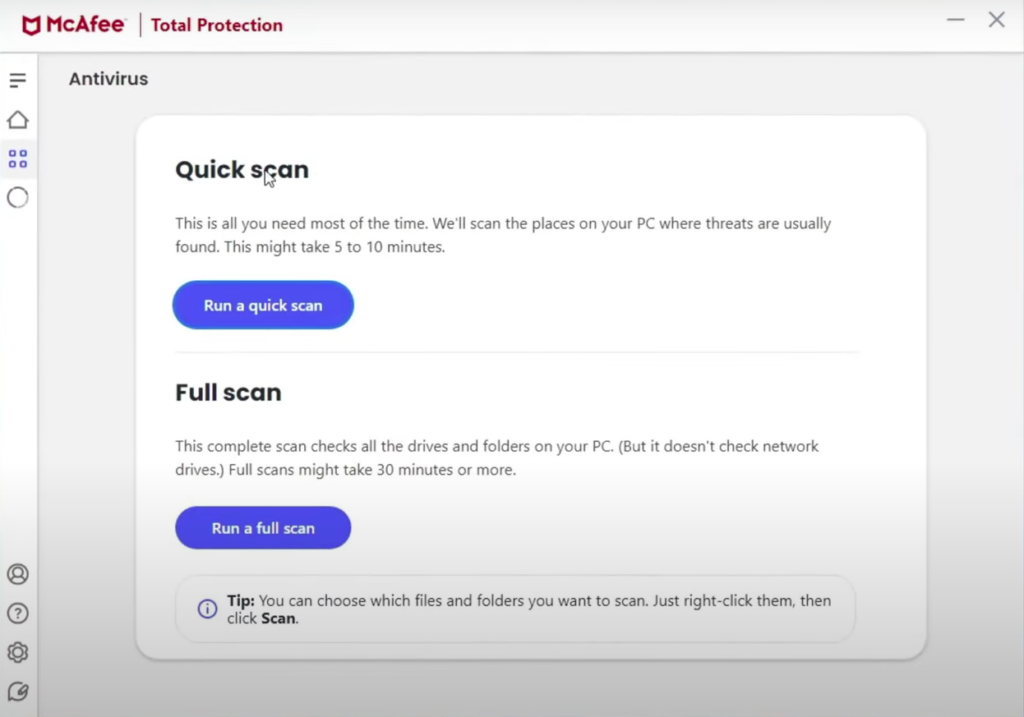Image resolution: width=1024 pixels, height=717 pixels.
Task: Click the Quick scan heading
Action: coord(241,170)
